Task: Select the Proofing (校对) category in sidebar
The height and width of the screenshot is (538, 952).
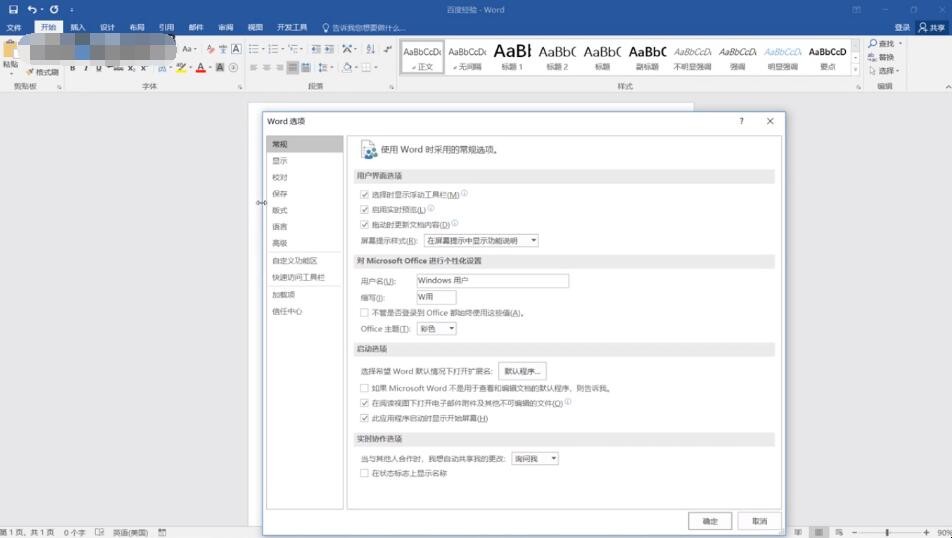Action: [x=280, y=177]
